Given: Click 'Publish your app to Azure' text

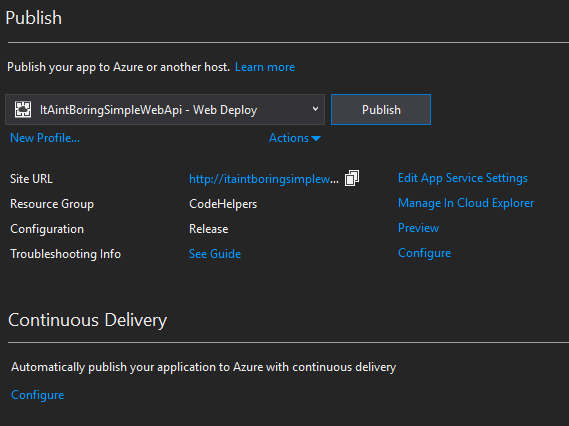Looking at the screenshot, I should [118, 67].
